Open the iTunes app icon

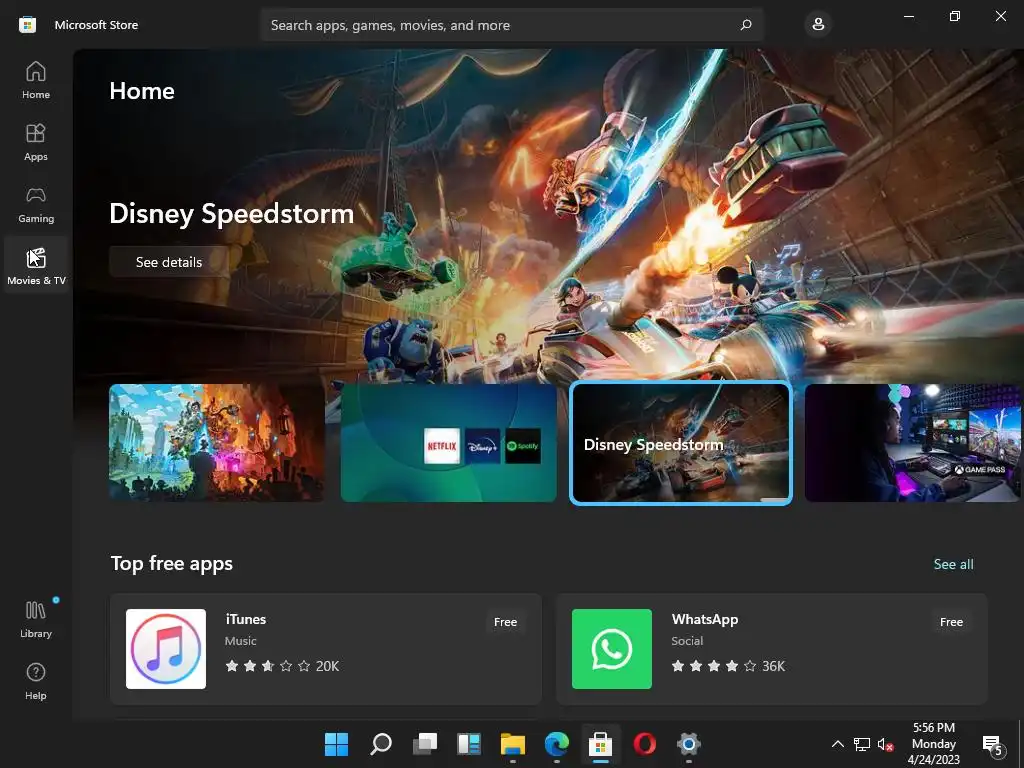tap(166, 649)
